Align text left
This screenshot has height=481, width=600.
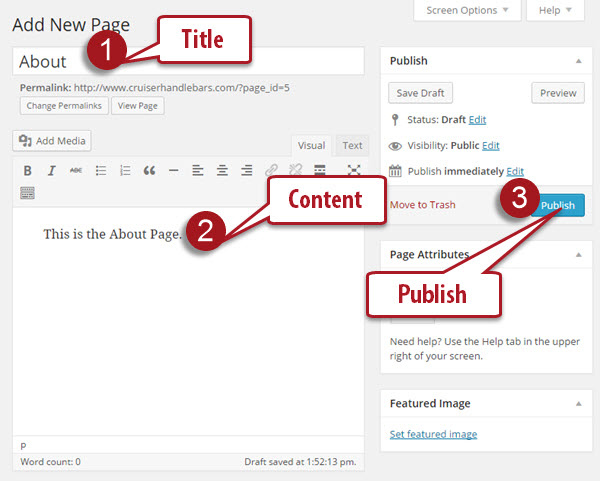click(x=198, y=171)
